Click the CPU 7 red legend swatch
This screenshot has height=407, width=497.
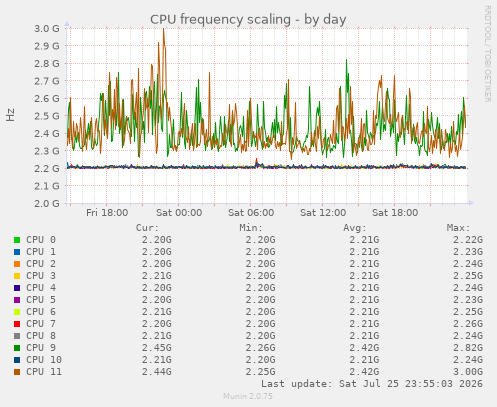17,324
